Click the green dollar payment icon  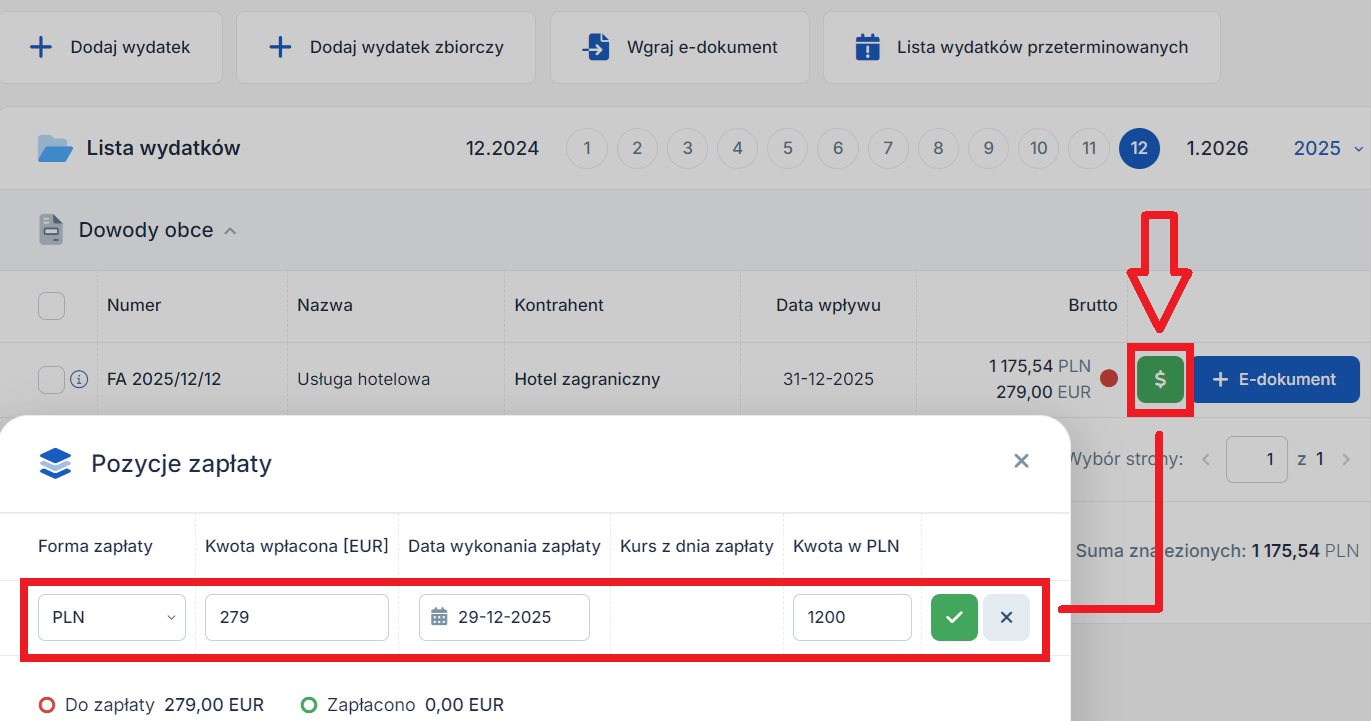click(x=1160, y=380)
